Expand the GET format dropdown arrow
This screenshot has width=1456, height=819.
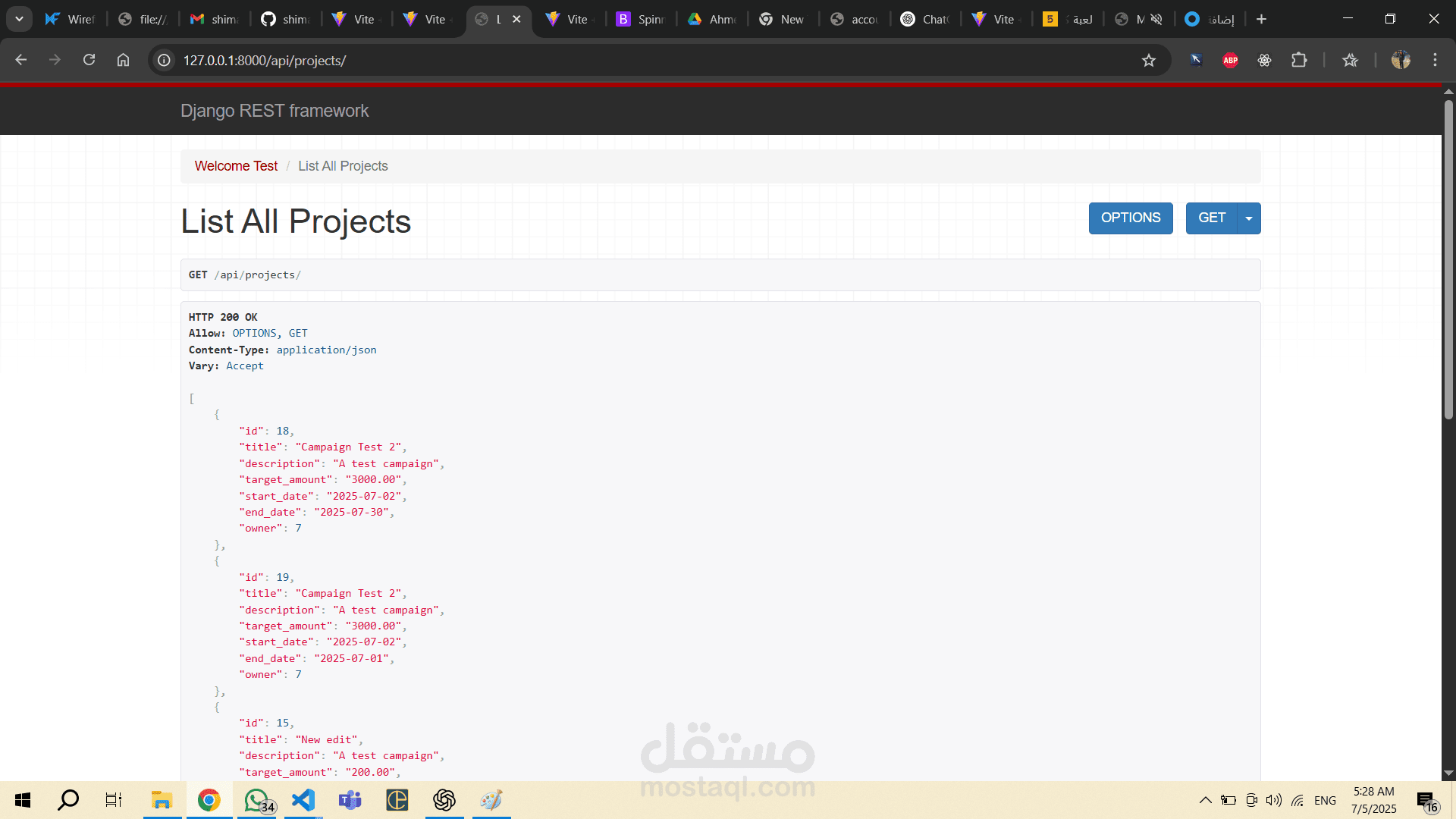tap(1249, 218)
